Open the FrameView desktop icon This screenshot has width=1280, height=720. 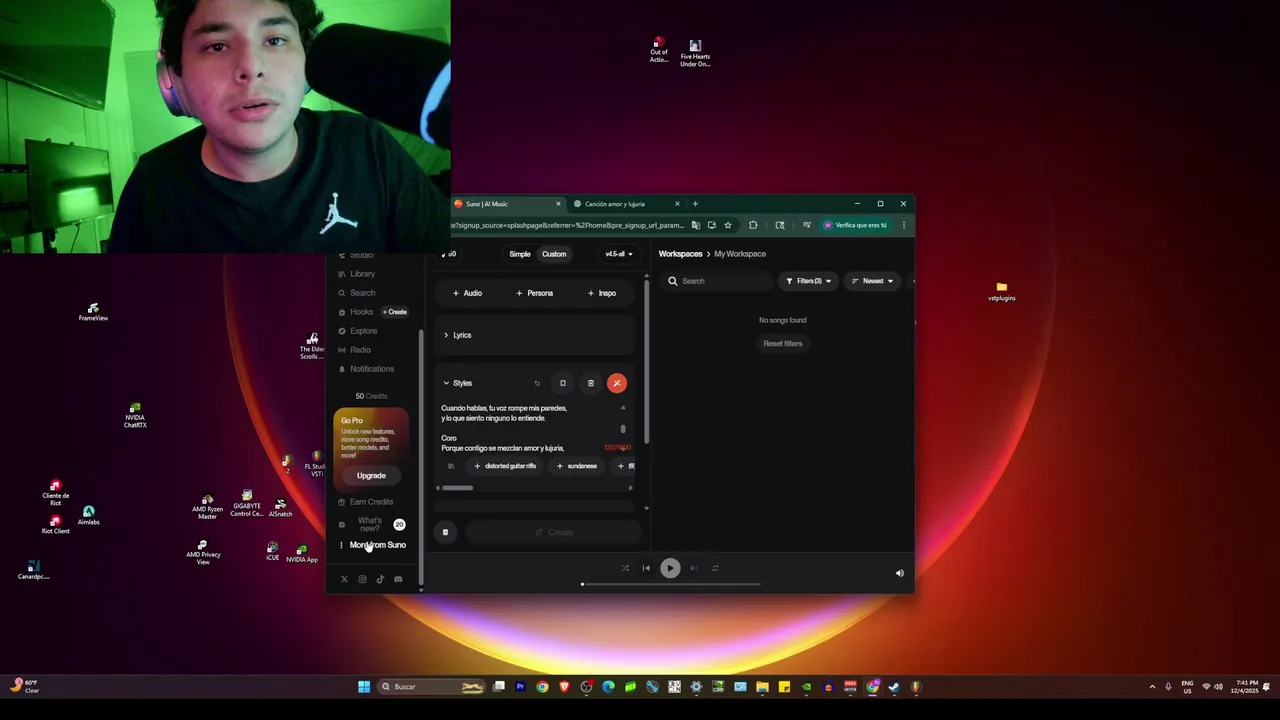pos(93,313)
